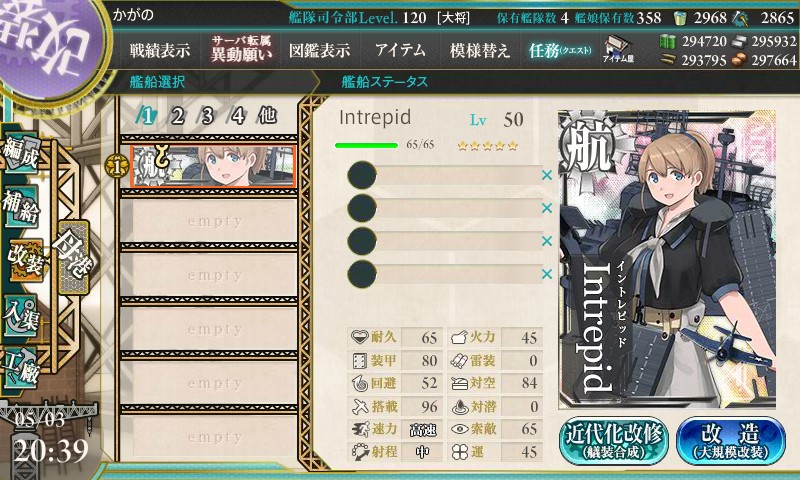Return to 母港 home port button

point(74,257)
